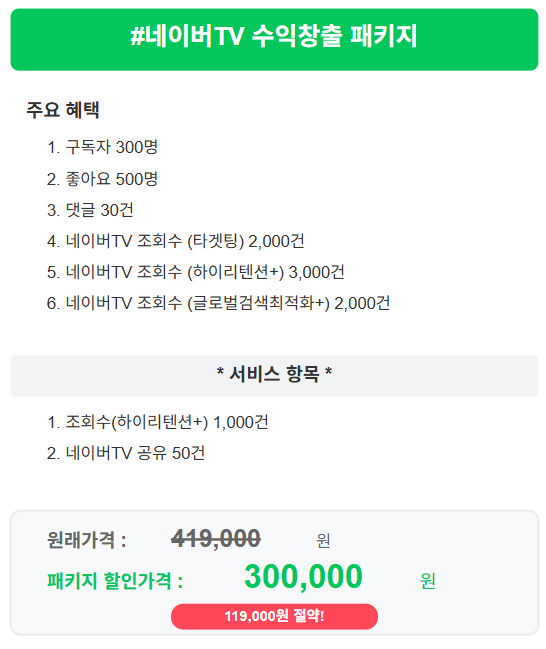The height and width of the screenshot is (649, 546).
Task: Click the 패키지 할인가격 label
Action: point(115,581)
